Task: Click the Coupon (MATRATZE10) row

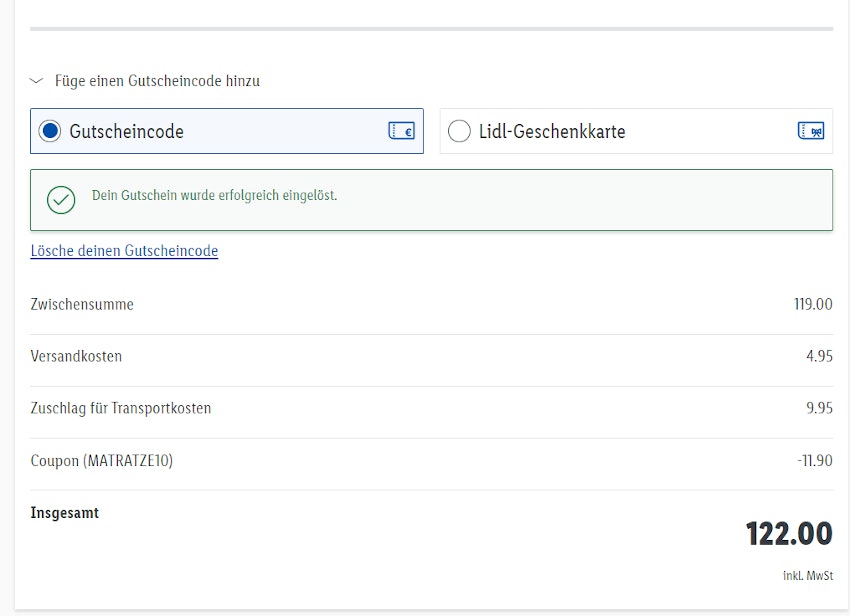Action: click(100, 460)
